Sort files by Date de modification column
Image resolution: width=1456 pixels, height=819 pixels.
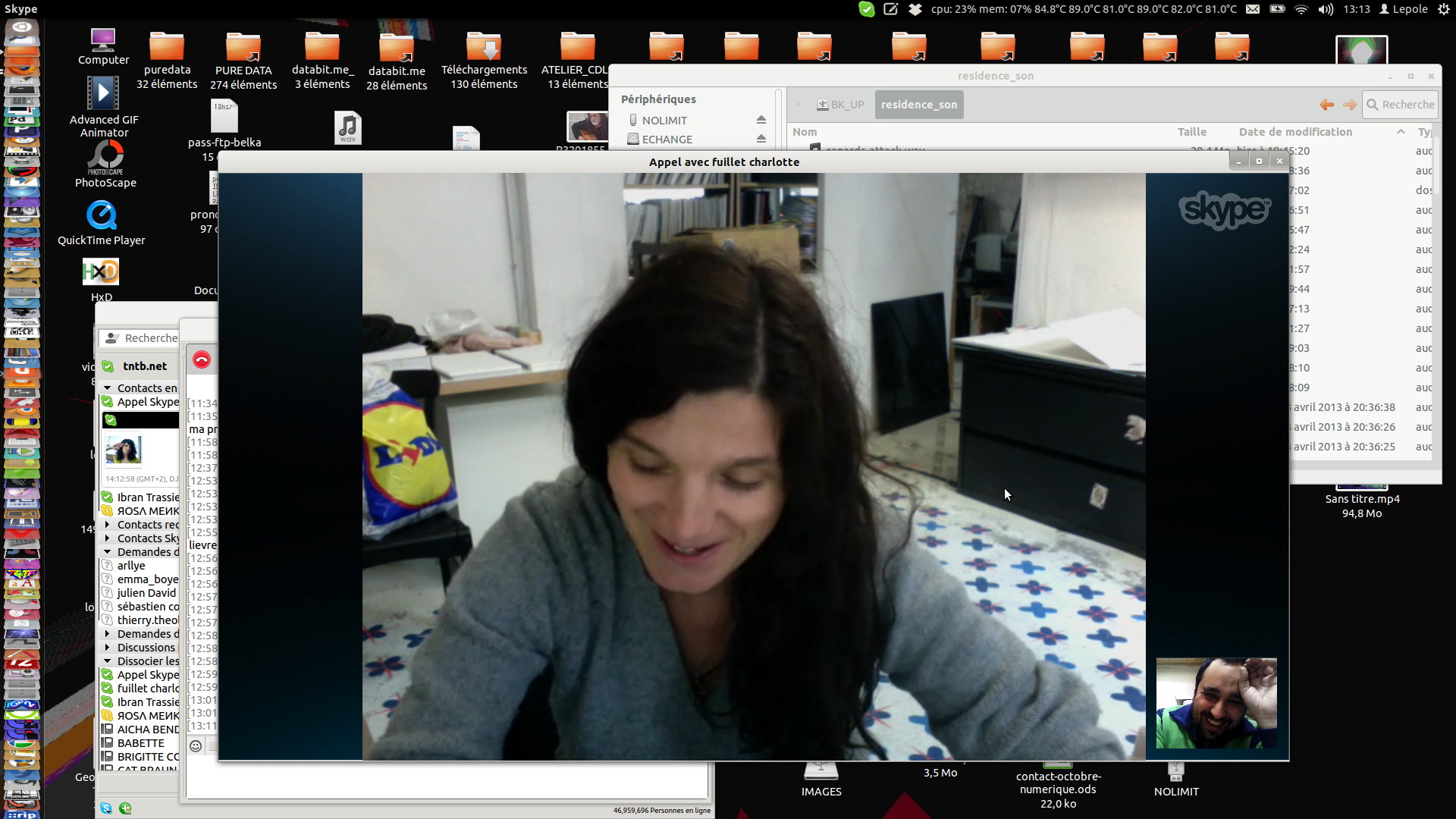(x=1295, y=132)
